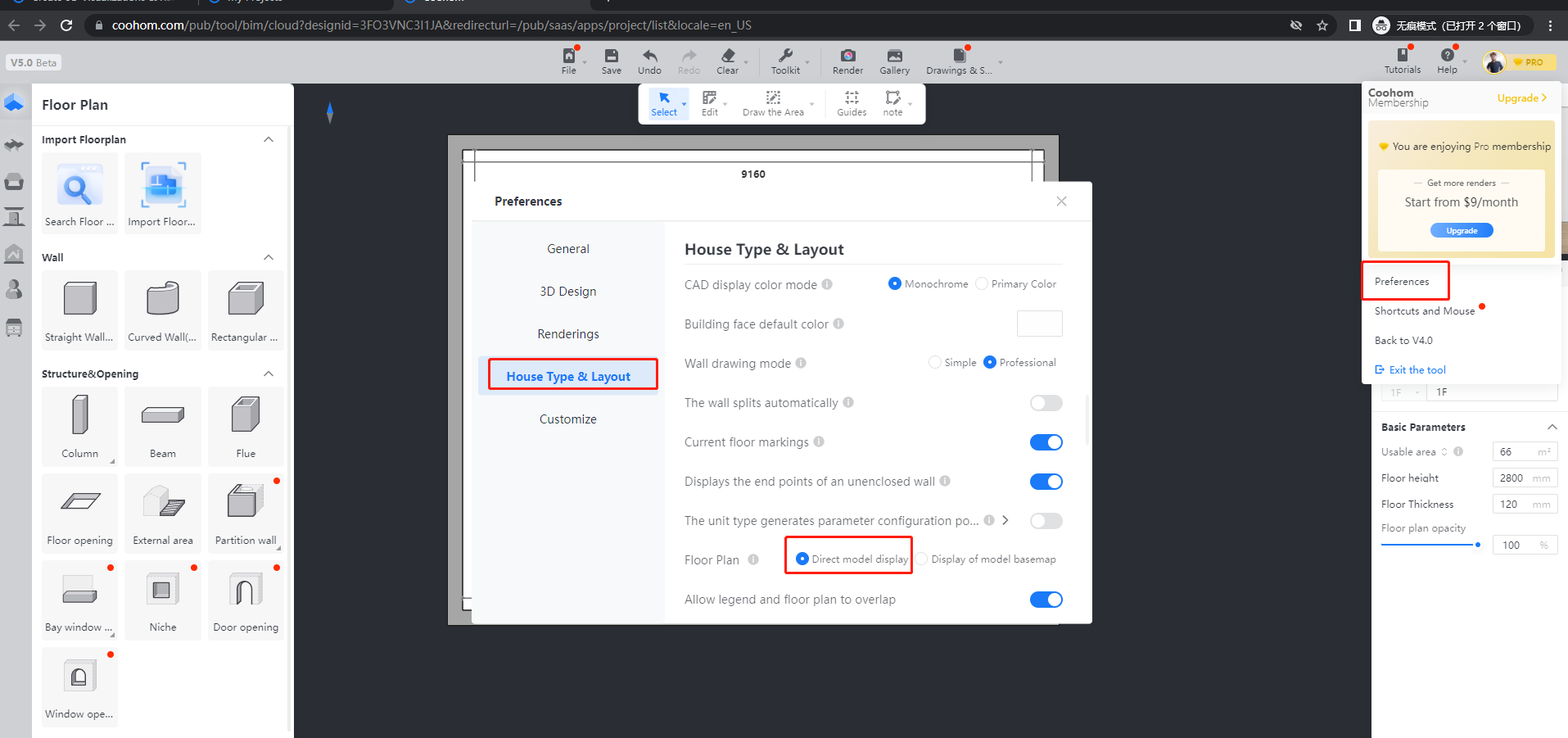1568x738 pixels.
Task: Choose the Floor opening item
Action: pyautogui.click(x=79, y=514)
